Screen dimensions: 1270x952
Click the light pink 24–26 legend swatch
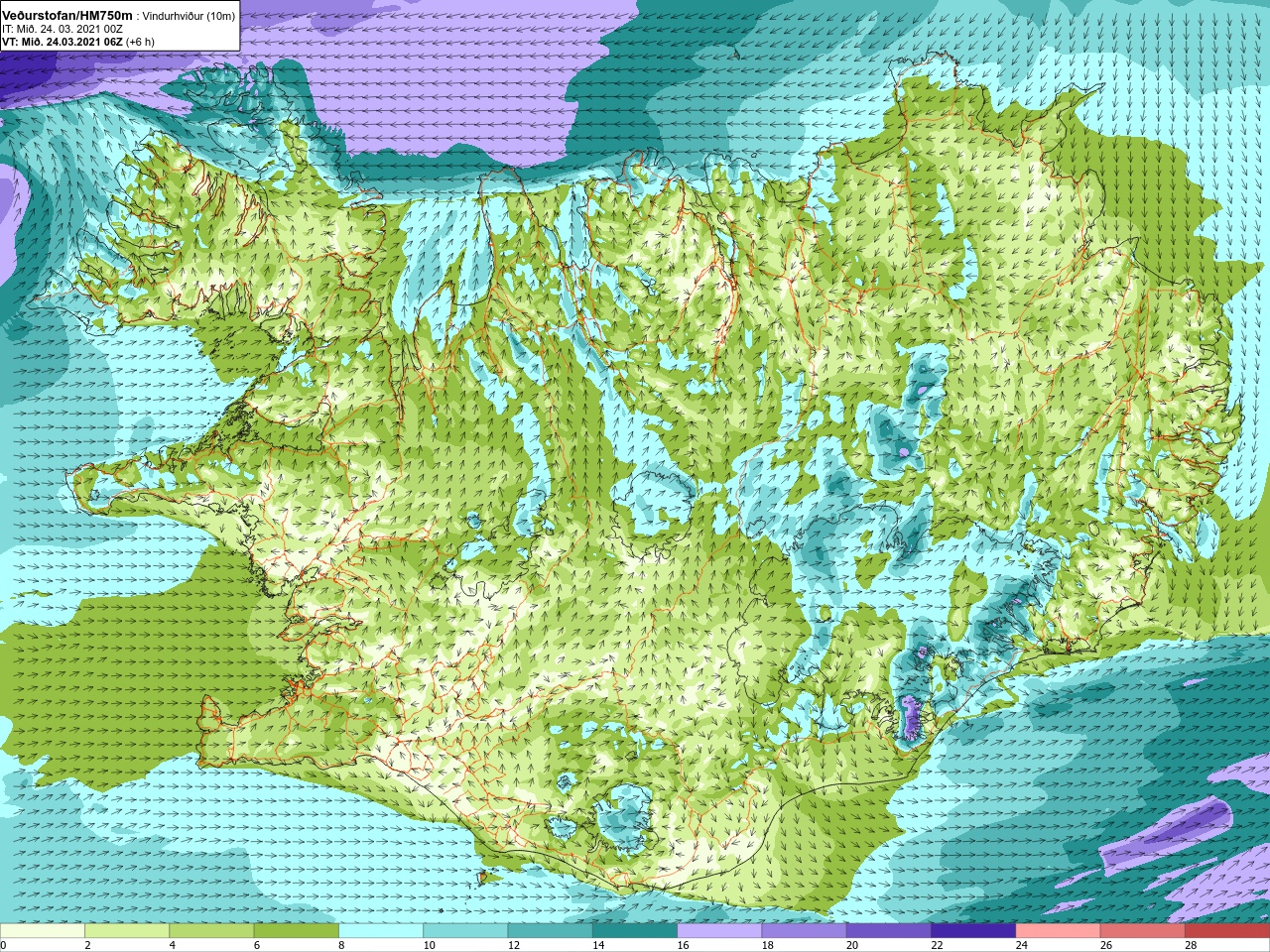(1059, 931)
